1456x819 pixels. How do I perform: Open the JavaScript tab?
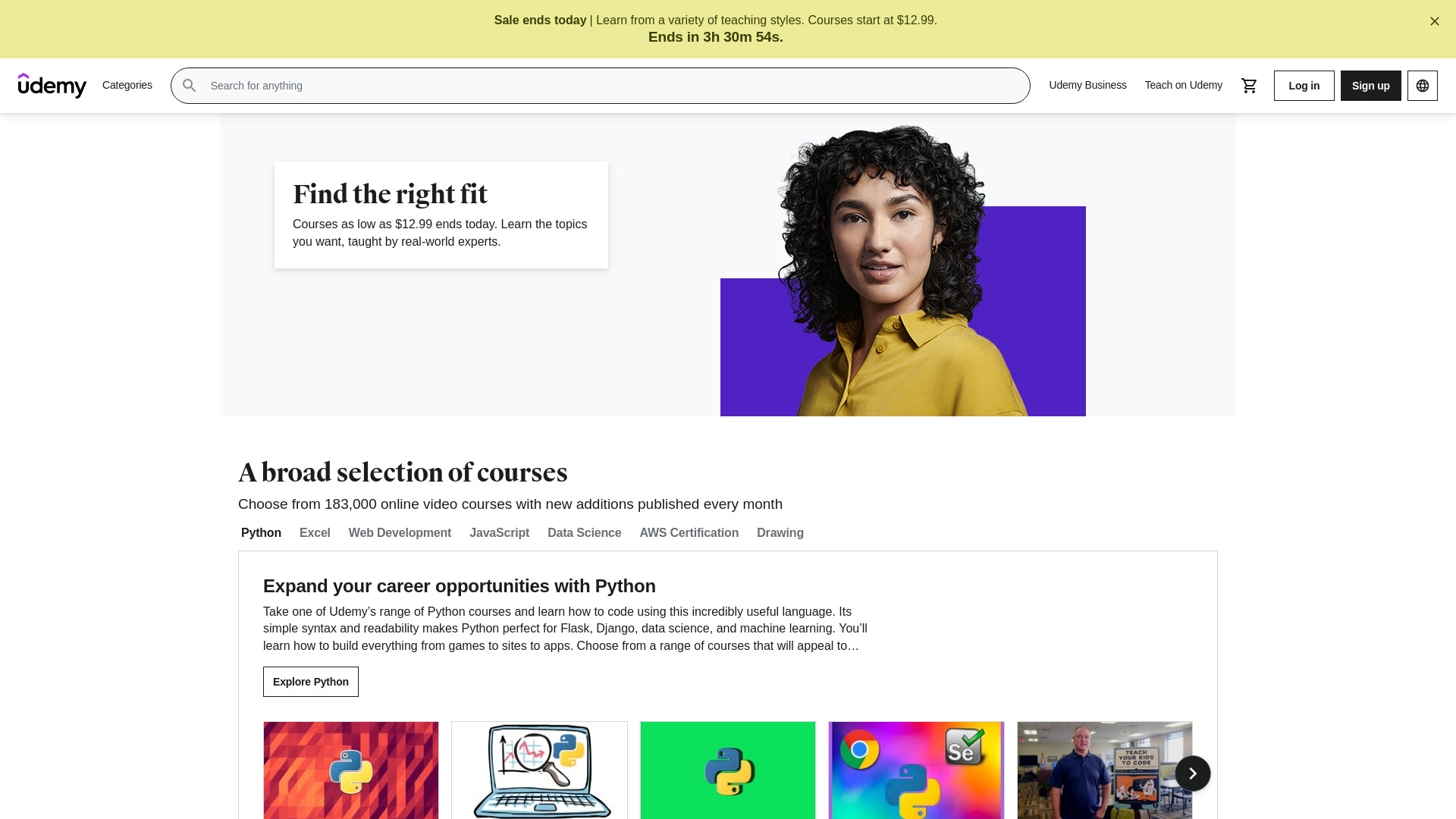pos(499,533)
